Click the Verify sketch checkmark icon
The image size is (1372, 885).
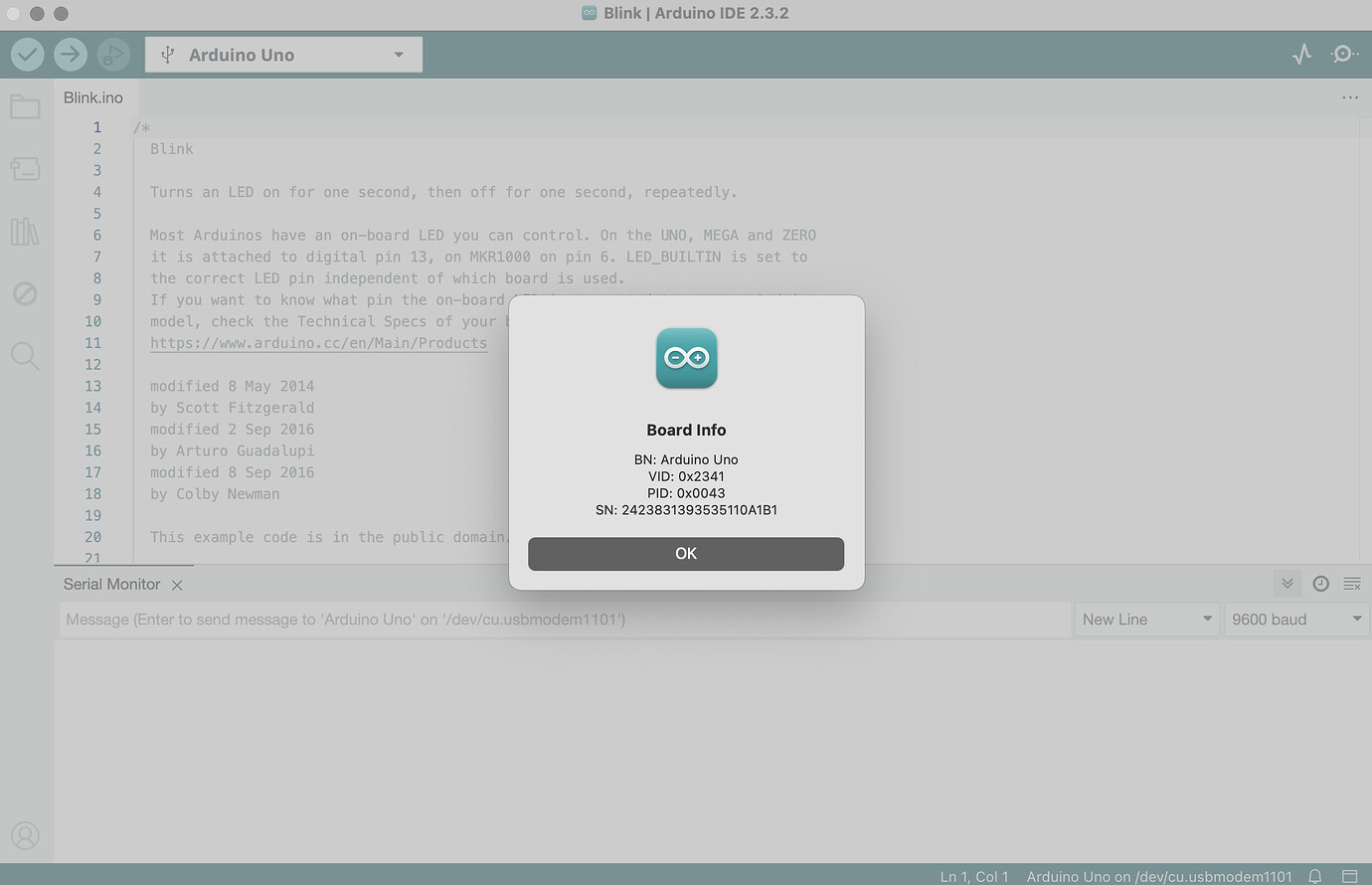(27, 54)
